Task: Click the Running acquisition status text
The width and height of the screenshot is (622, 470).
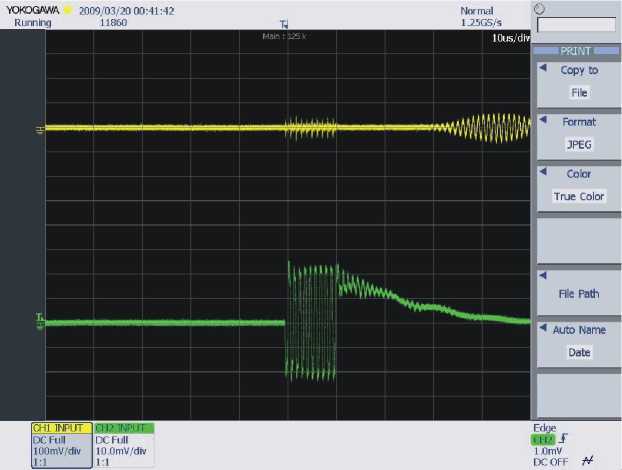Action: tap(32, 21)
